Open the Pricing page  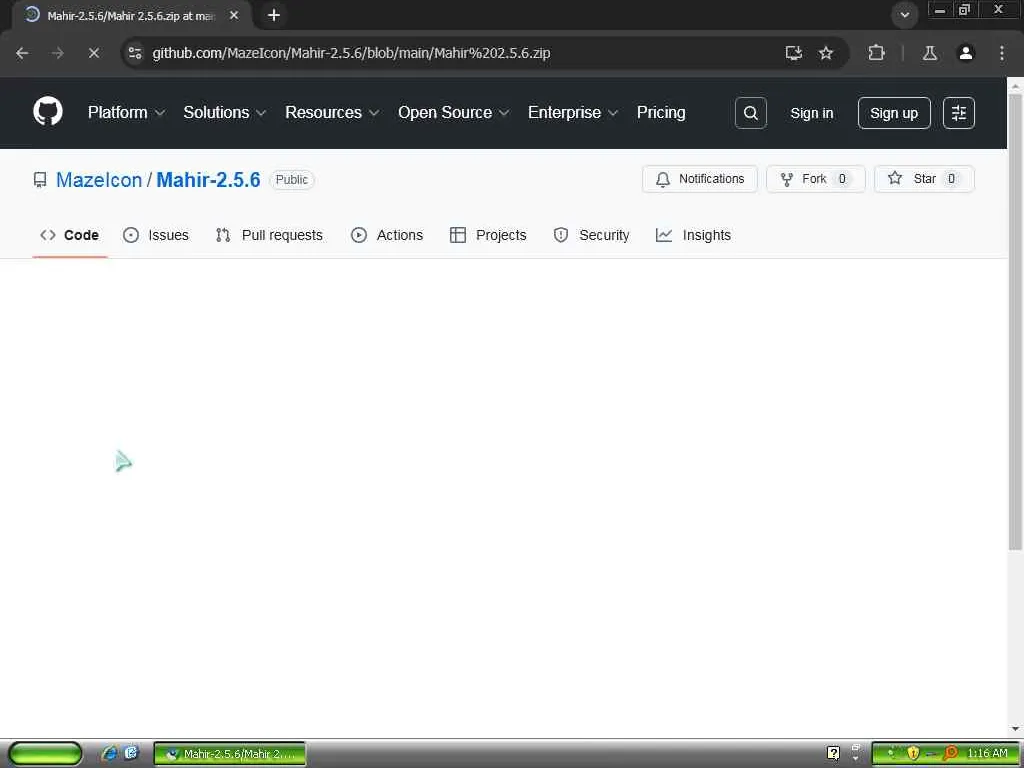coord(661,112)
